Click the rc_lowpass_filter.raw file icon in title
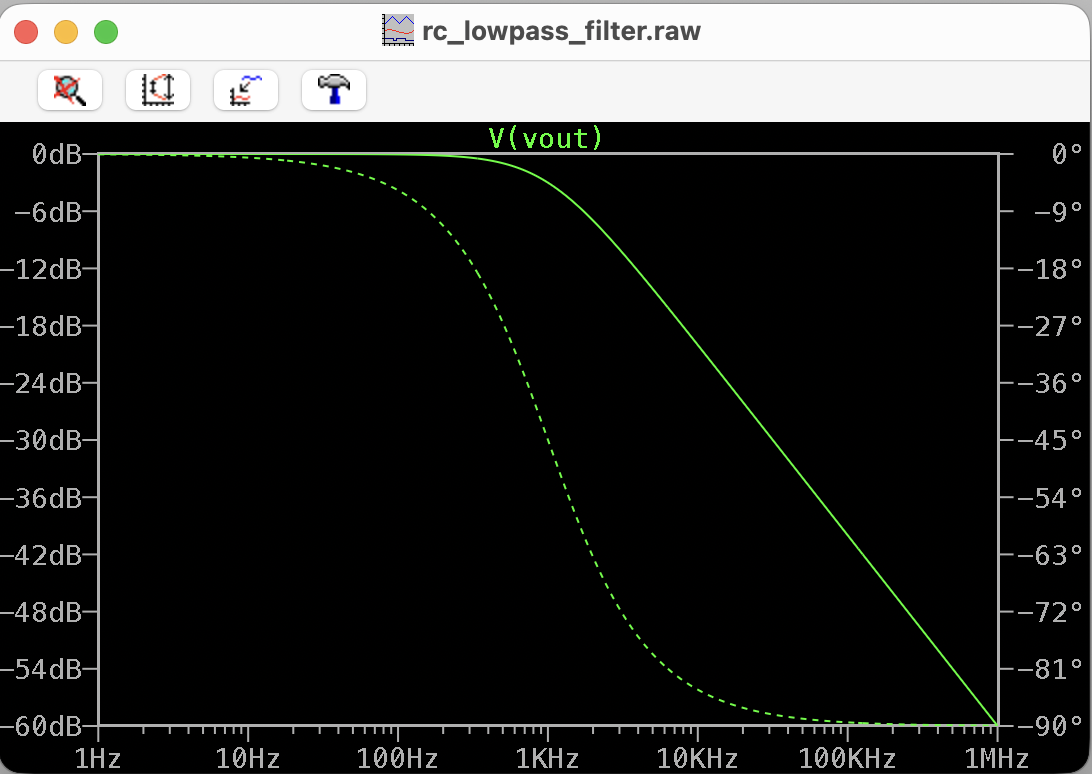Image resolution: width=1092 pixels, height=774 pixels. click(398, 31)
